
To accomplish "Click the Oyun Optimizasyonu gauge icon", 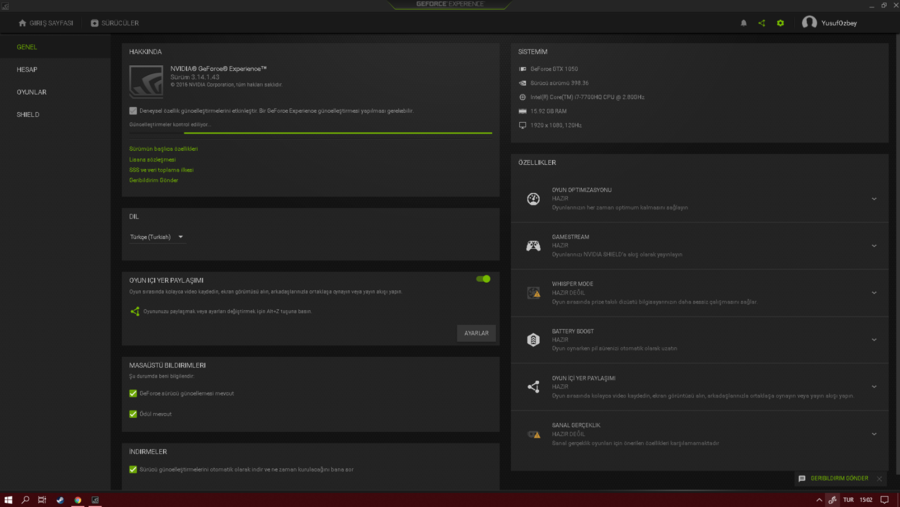I will 533,199.
